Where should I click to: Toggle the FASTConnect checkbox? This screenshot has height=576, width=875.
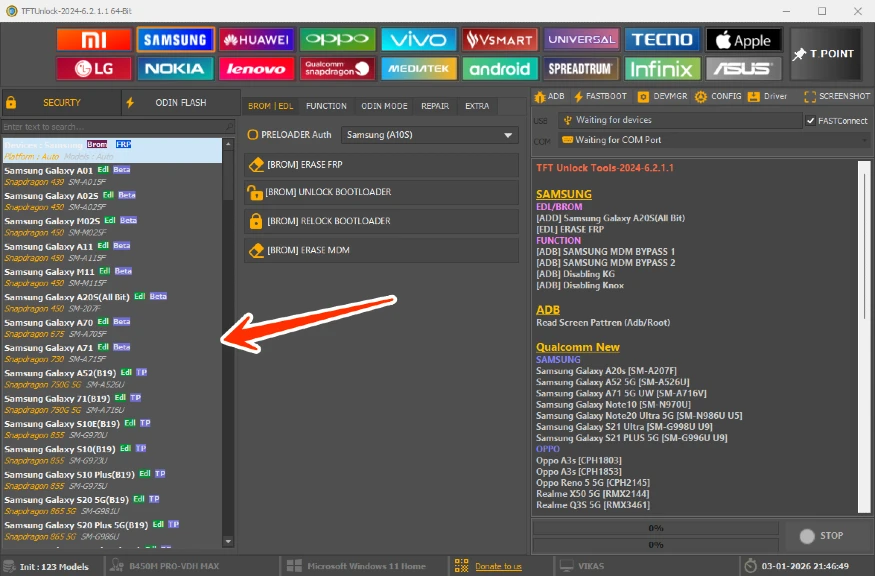pos(811,120)
